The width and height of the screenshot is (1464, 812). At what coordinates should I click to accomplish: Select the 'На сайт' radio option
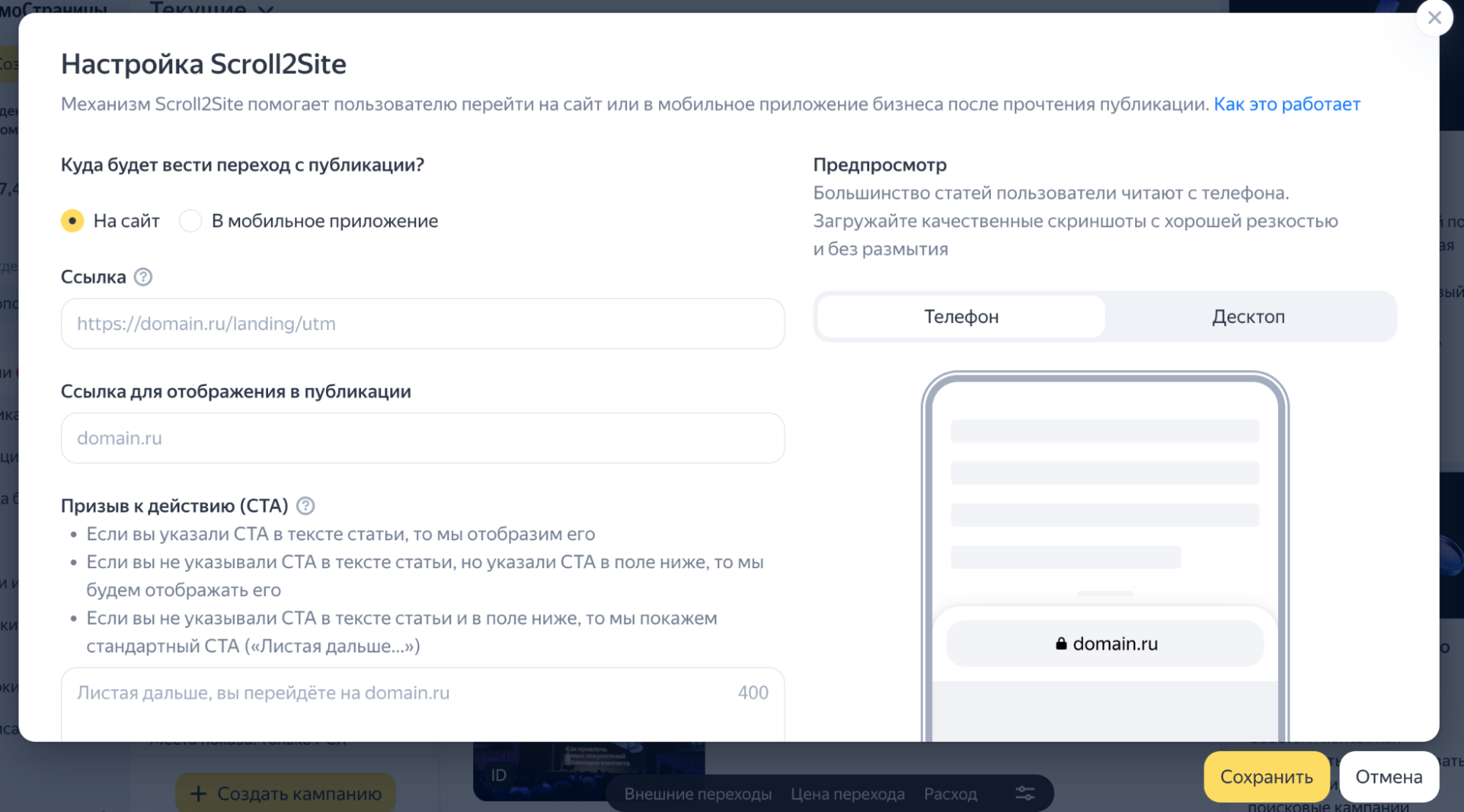point(73,221)
